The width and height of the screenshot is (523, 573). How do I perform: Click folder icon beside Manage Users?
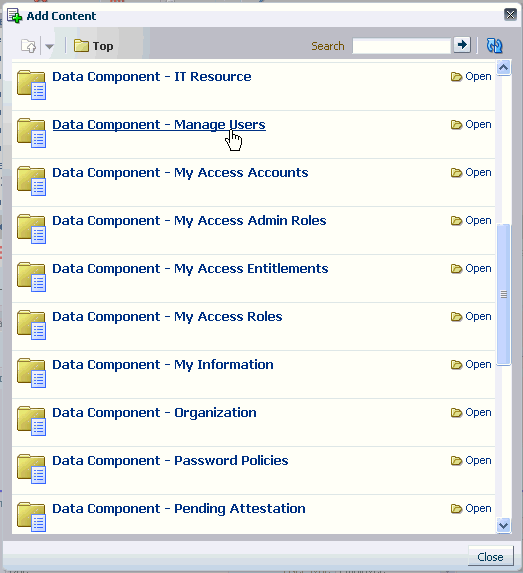[x=31, y=133]
